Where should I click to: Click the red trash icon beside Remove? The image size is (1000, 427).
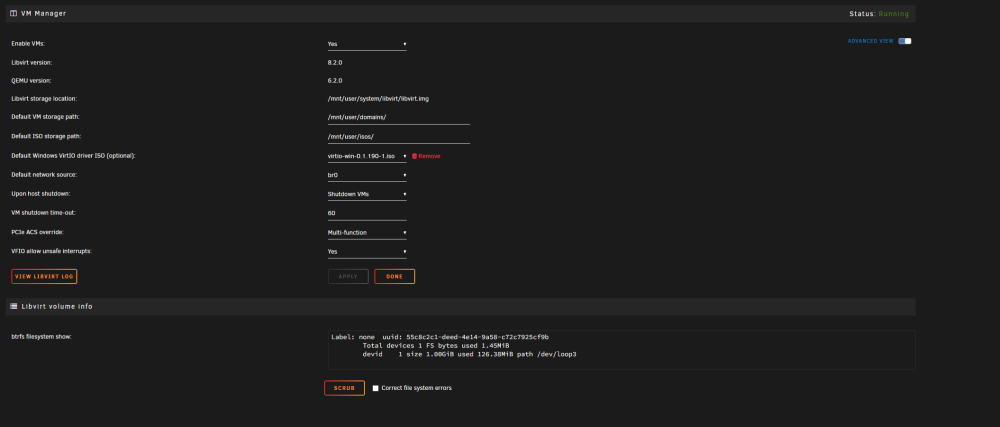tap(415, 156)
